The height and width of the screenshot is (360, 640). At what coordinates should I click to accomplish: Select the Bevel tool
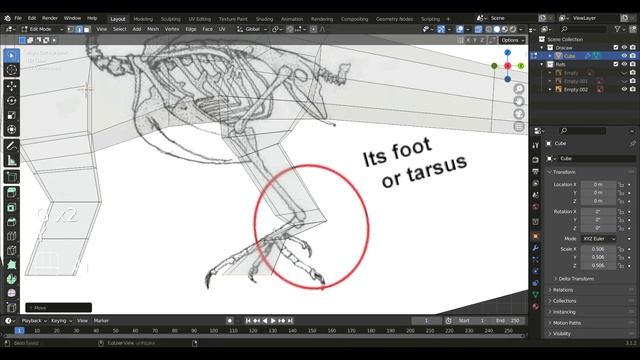coord(11,222)
